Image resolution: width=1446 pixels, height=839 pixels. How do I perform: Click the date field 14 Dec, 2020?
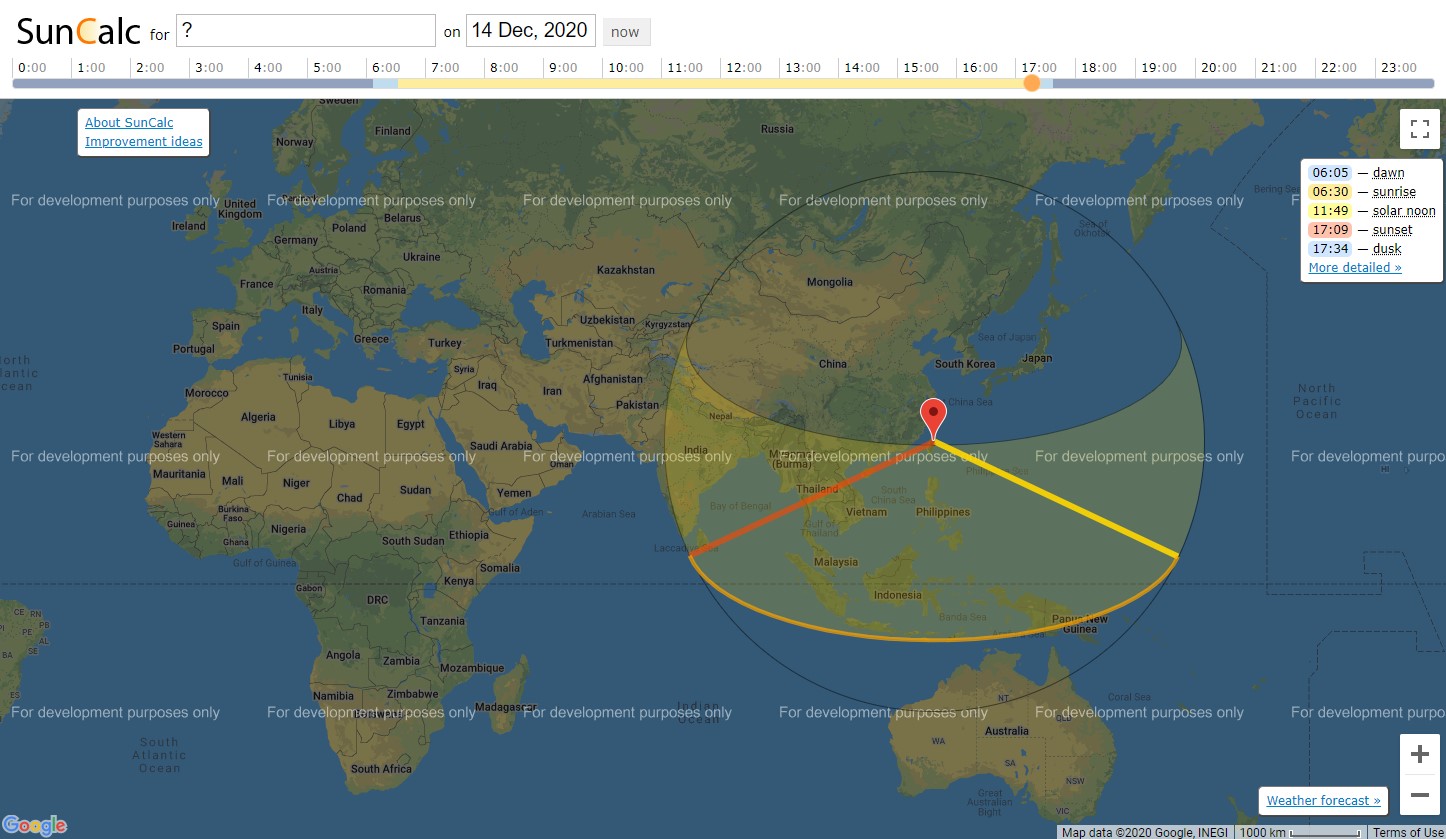(530, 30)
